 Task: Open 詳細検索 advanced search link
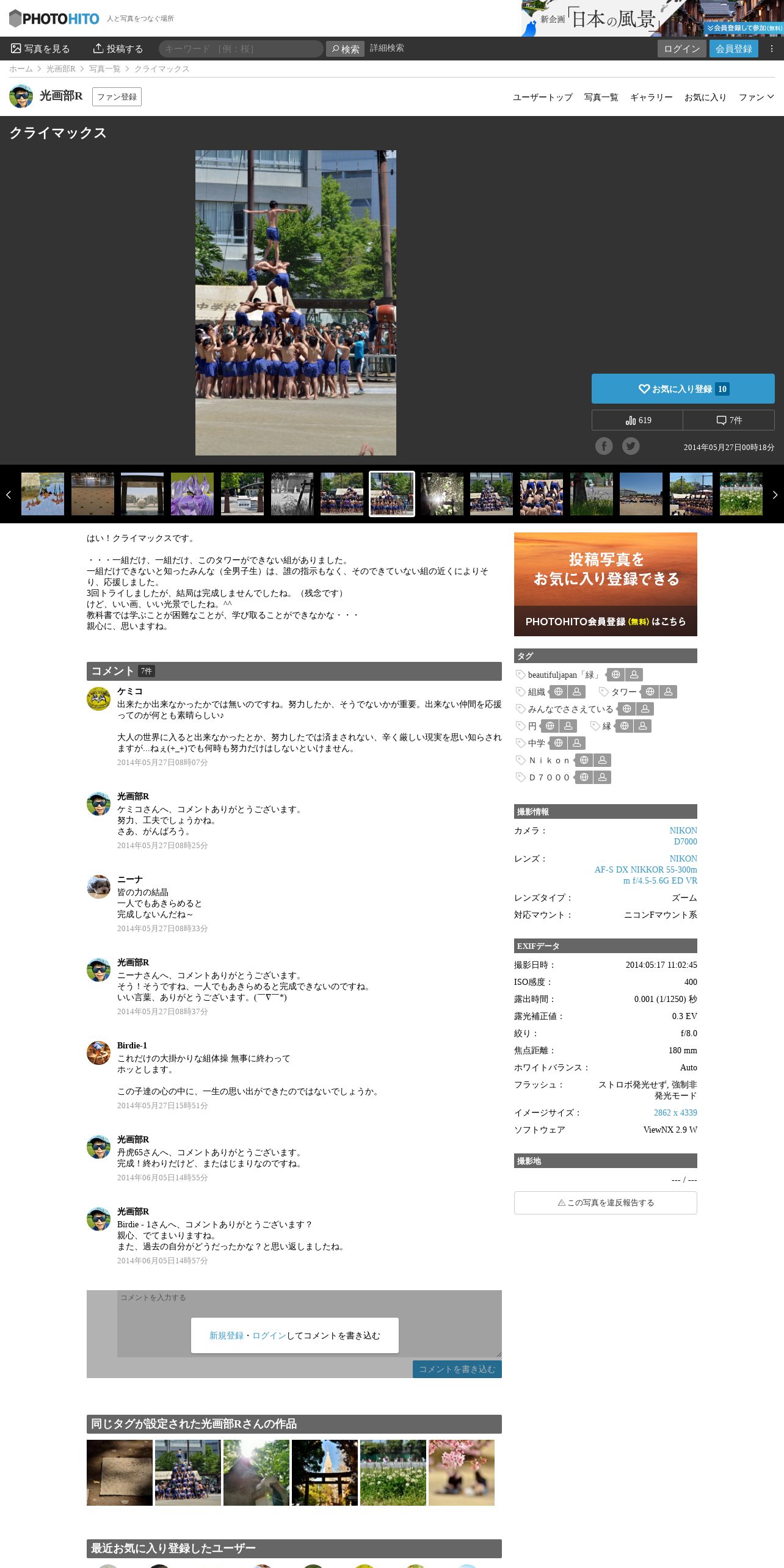(x=387, y=48)
